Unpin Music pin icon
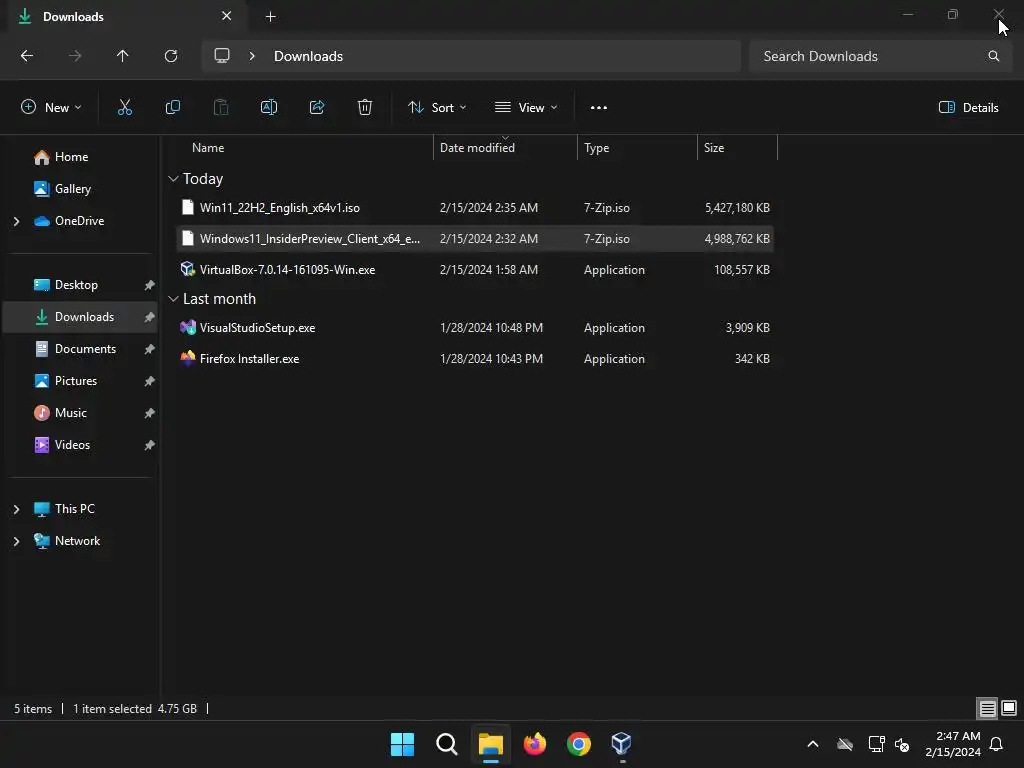This screenshot has height=768, width=1024. (x=150, y=413)
